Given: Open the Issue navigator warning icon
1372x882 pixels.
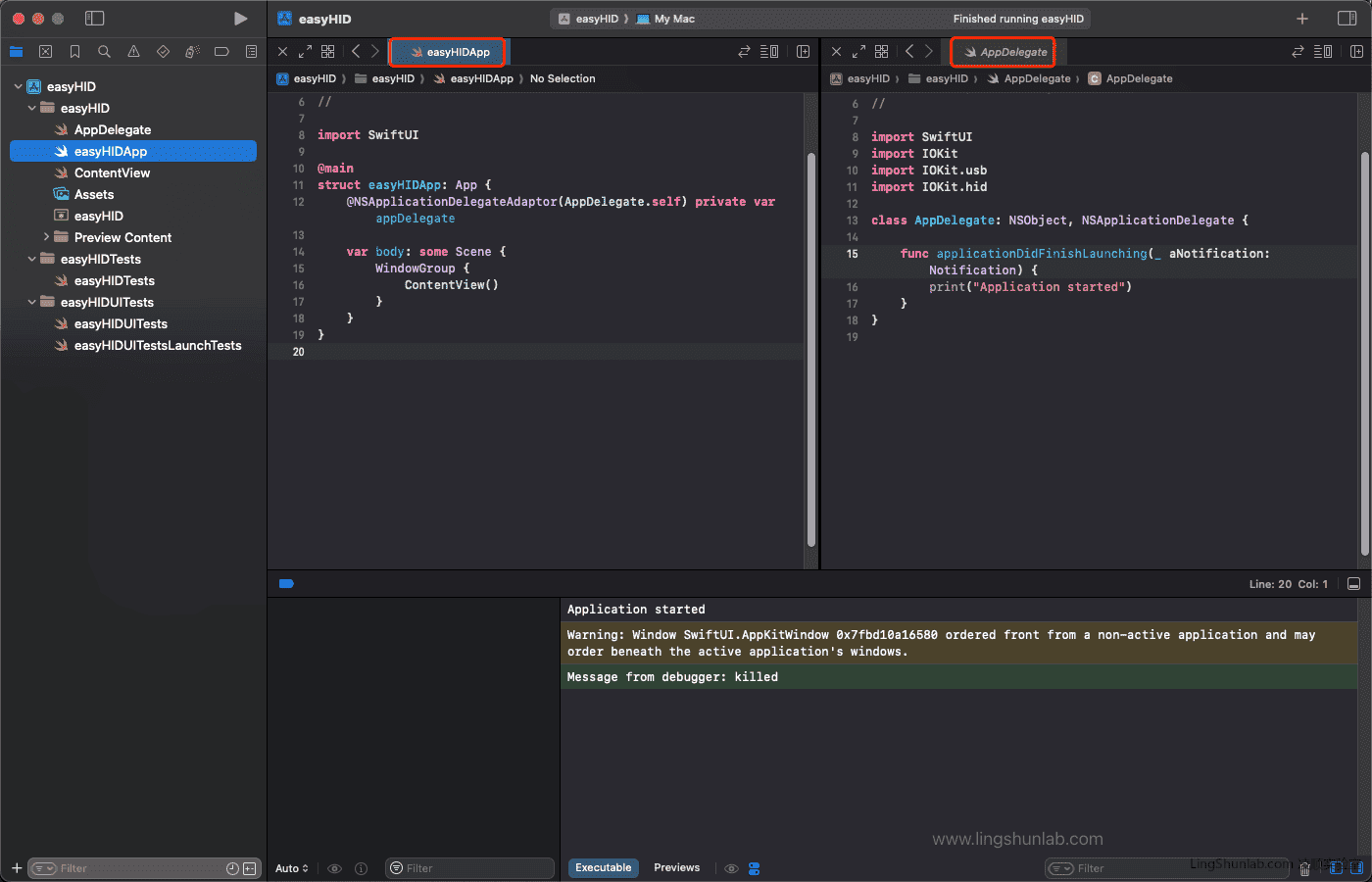Looking at the screenshot, I should coord(133,52).
